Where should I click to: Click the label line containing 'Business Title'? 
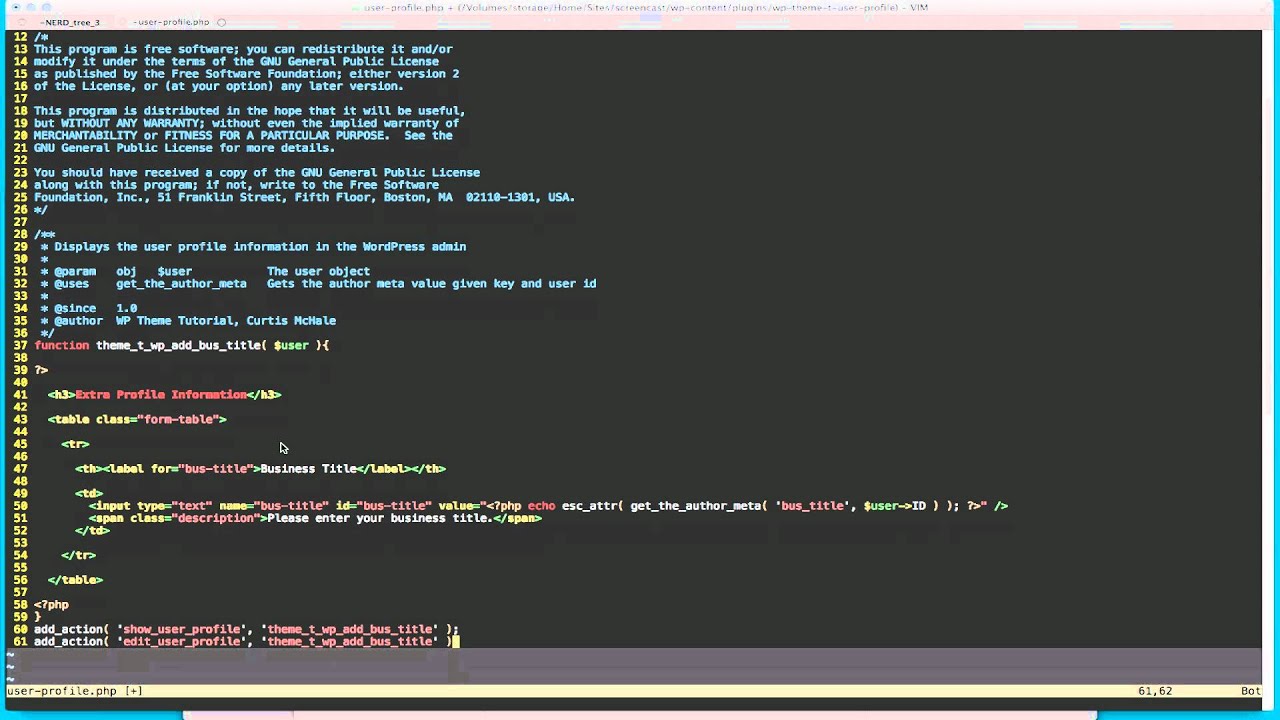click(260, 468)
